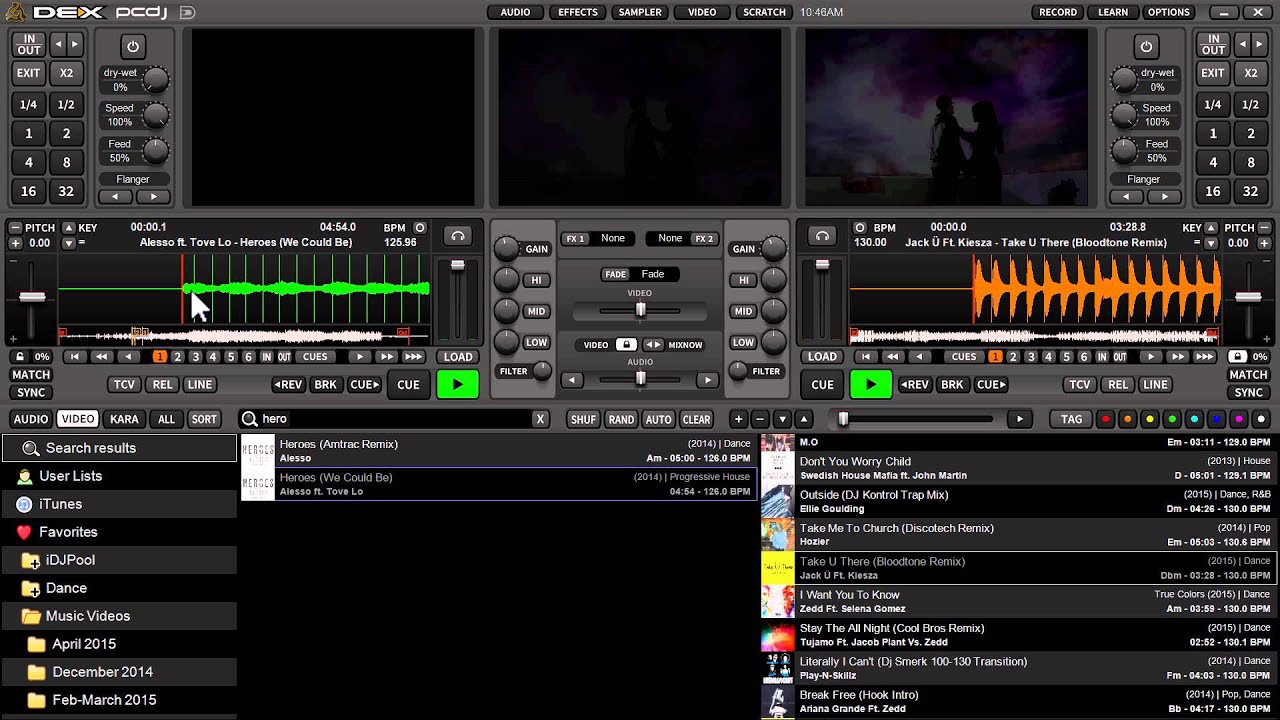Fast-forward right deck with double arrows
This screenshot has height=720, width=1280.
[x=1178, y=357]
